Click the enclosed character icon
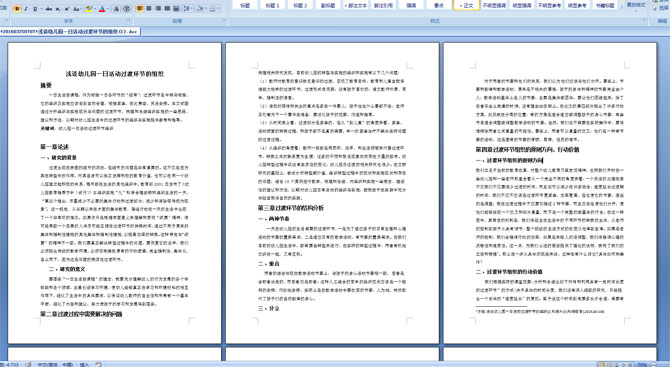This screenshot has width=670, height=367. 126,9
